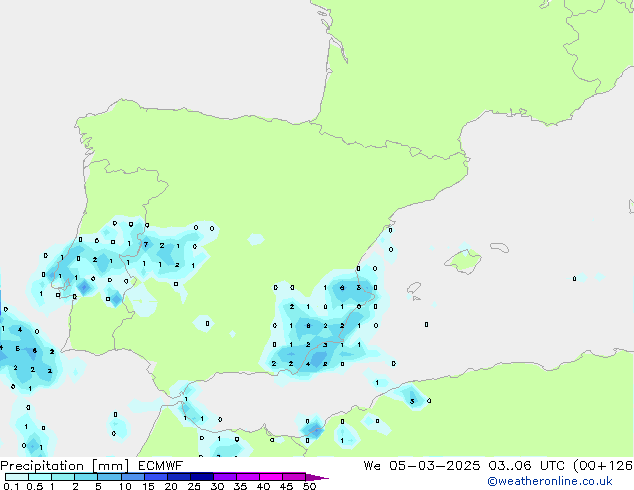Click Mallorca island on the map
Viewport: 634px width, 490px height.
[464, 261]
